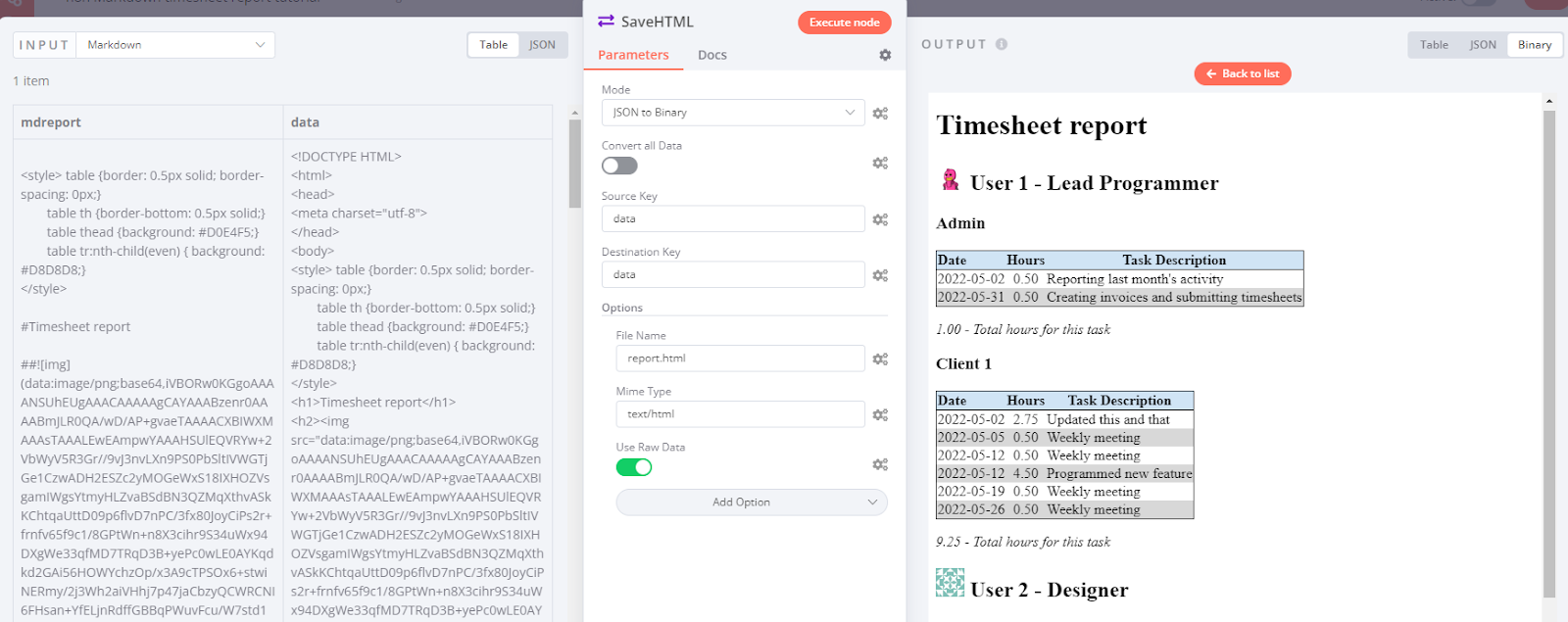Click the 1.00 total hours text

(1023, 329)
